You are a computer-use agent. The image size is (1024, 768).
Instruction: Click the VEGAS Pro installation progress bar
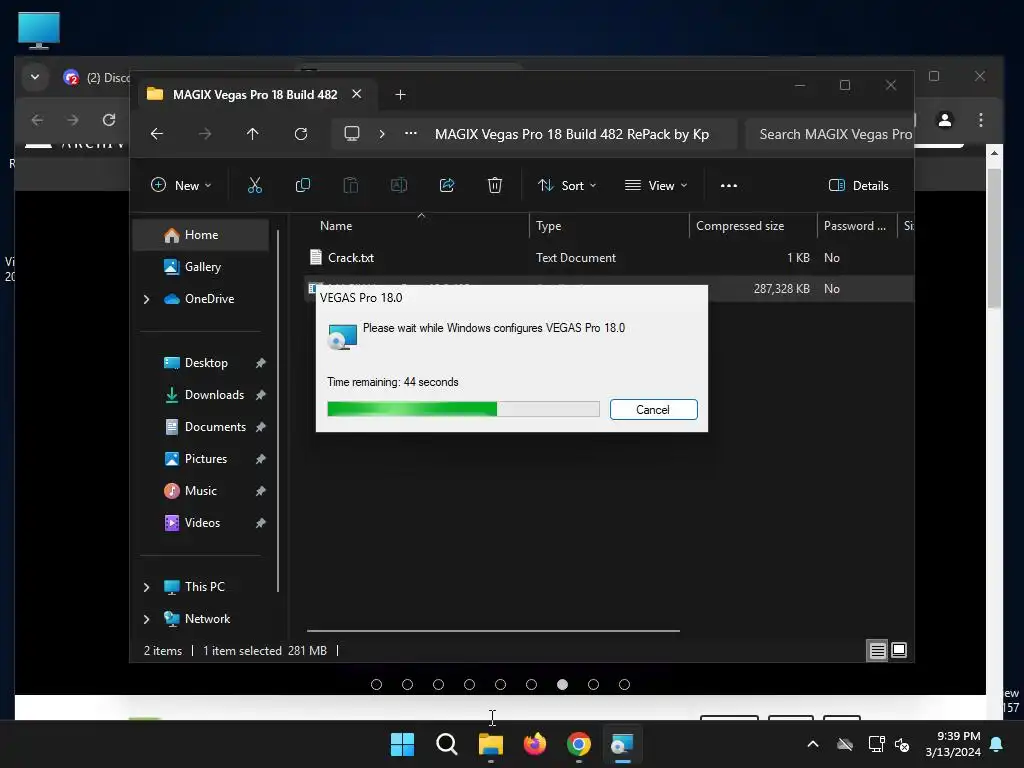point(463,409)
